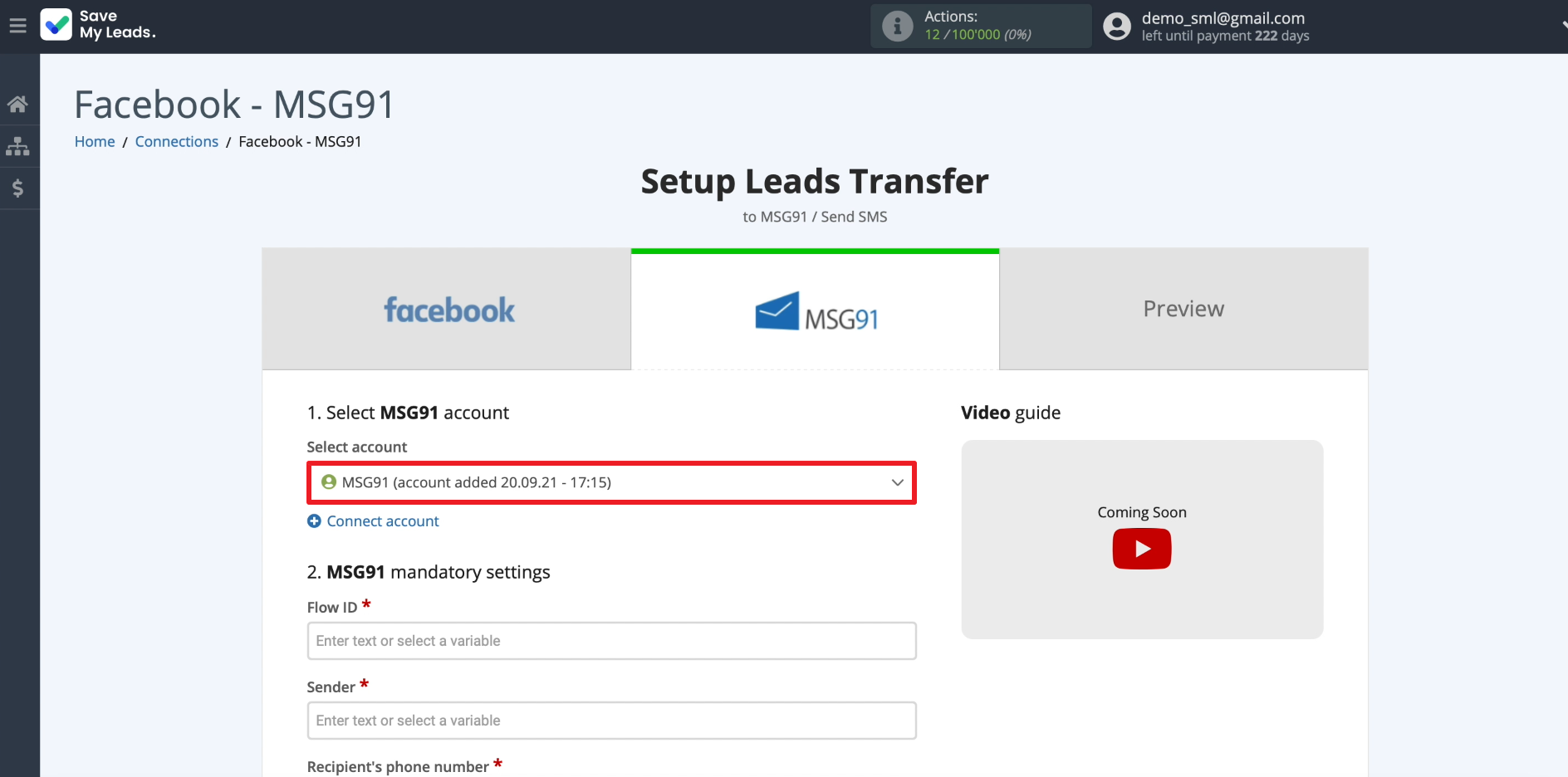Click the Connect account link
1568x777 pixels.
pos(383,521)
